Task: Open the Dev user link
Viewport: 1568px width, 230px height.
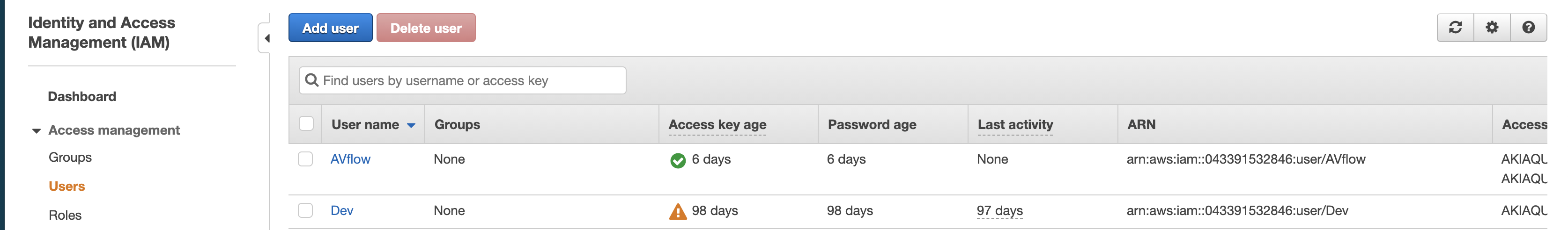Action: [341, 210]
